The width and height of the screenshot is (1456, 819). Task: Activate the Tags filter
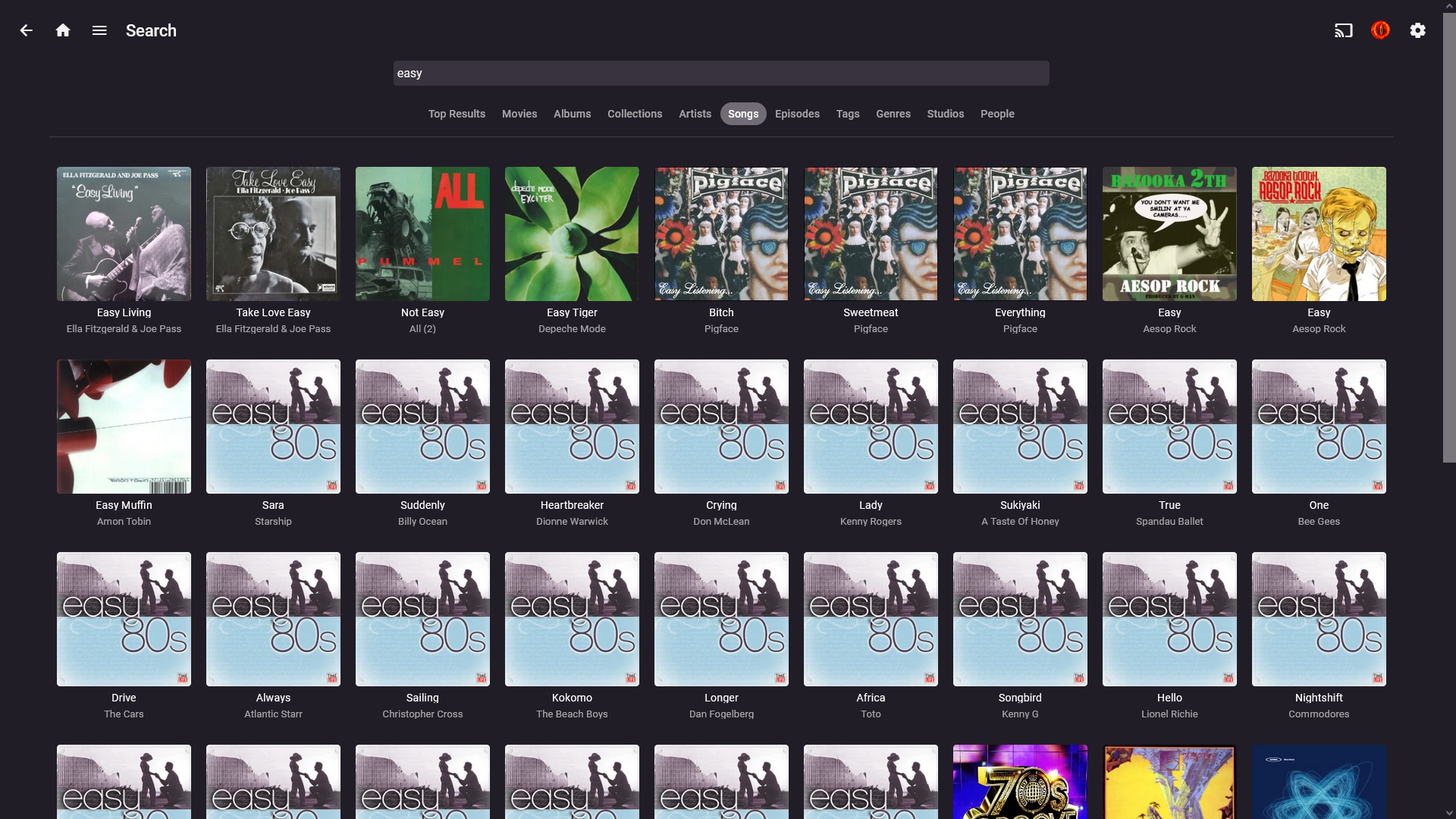[x=848, y=114]
